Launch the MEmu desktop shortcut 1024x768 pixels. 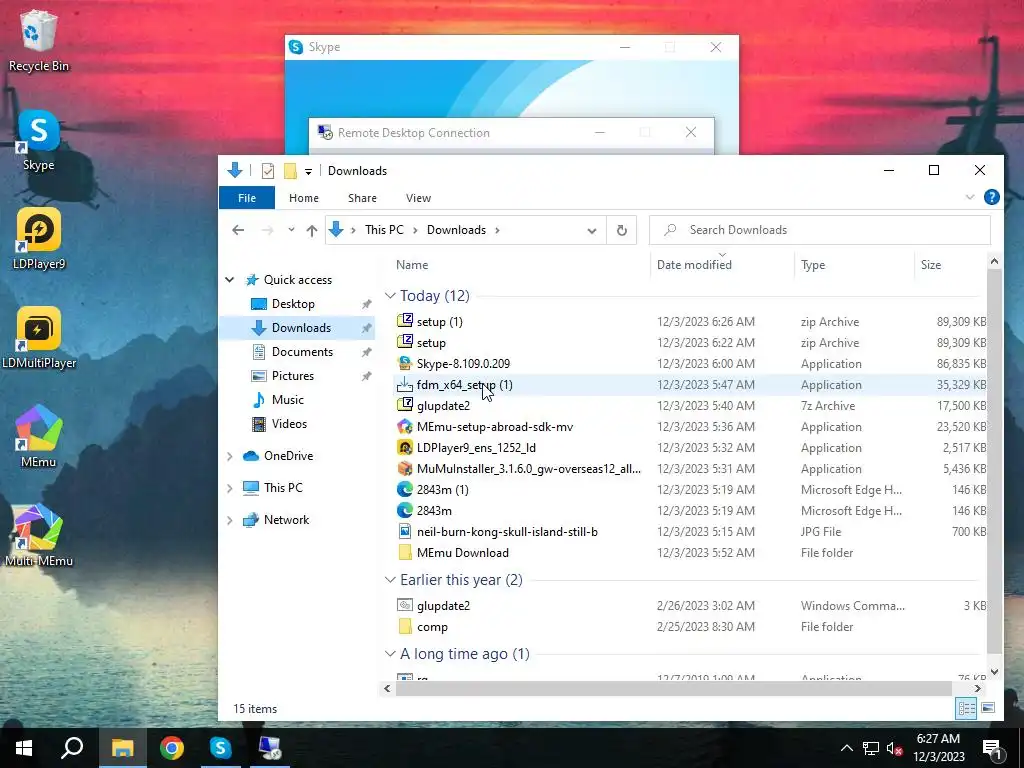click(x=39, y=436)
